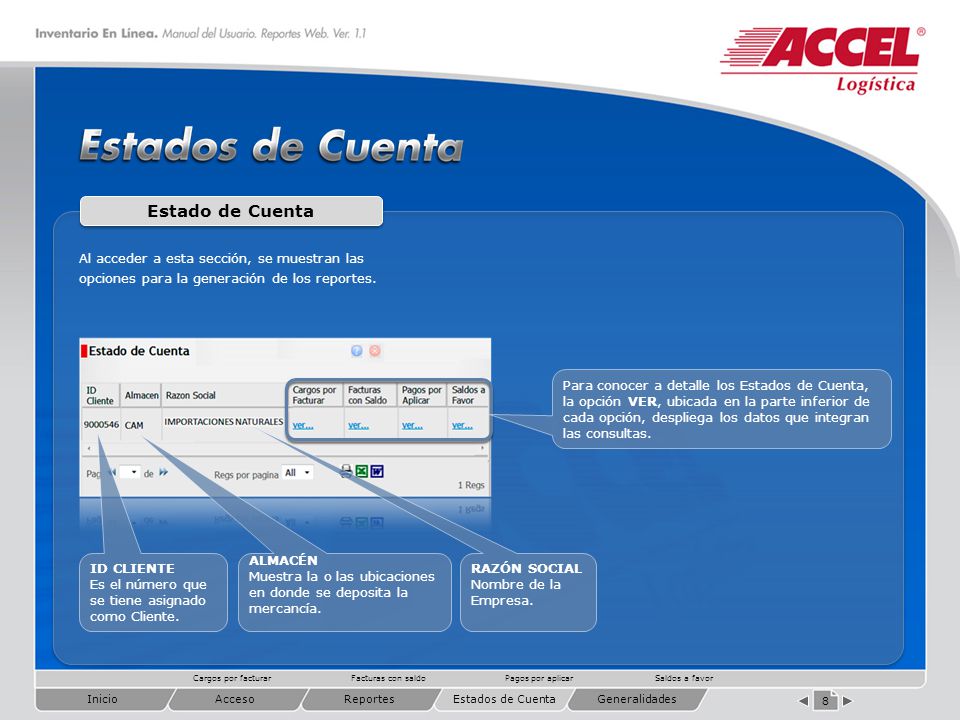Open Regs por pagina All dropdown
Image resolution: width=960 pixels, height=720 pixels.
coord(298,473)
